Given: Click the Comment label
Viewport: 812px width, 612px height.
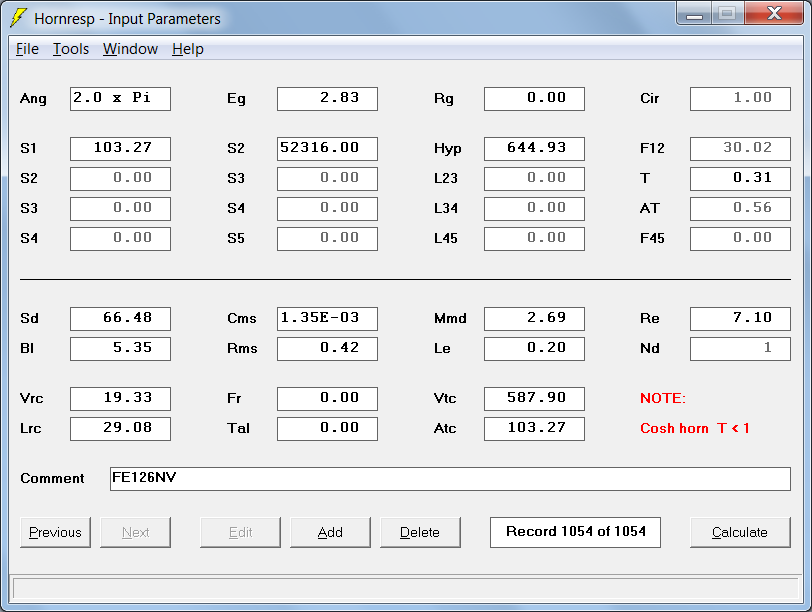Looking at the screenshot, I should click(52, 478).
